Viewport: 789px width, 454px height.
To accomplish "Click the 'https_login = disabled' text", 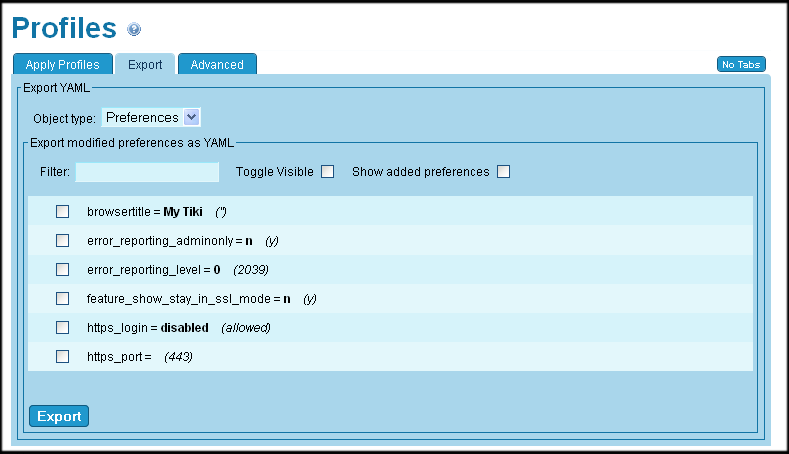I will 148,328.
